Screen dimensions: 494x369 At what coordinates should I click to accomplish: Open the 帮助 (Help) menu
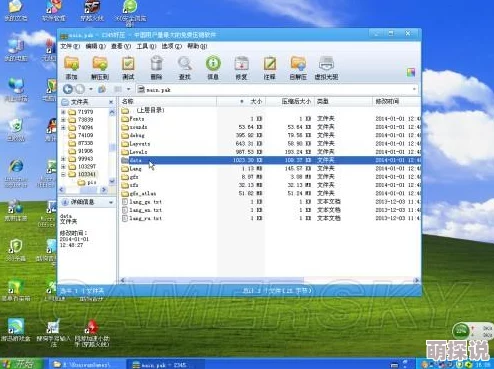(197, 46)
